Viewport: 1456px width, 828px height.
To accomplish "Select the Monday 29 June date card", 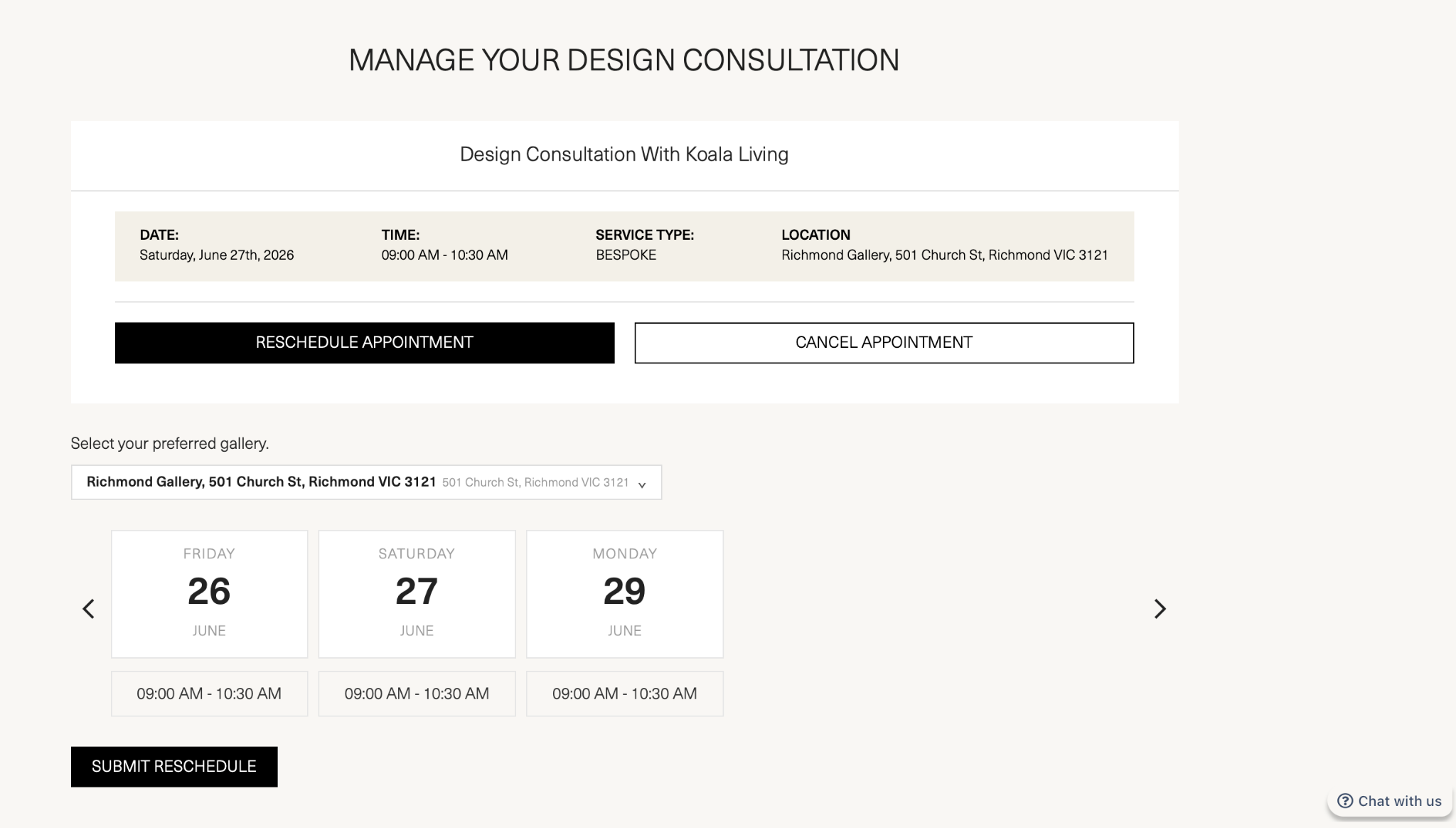I will tap(624, 594).
